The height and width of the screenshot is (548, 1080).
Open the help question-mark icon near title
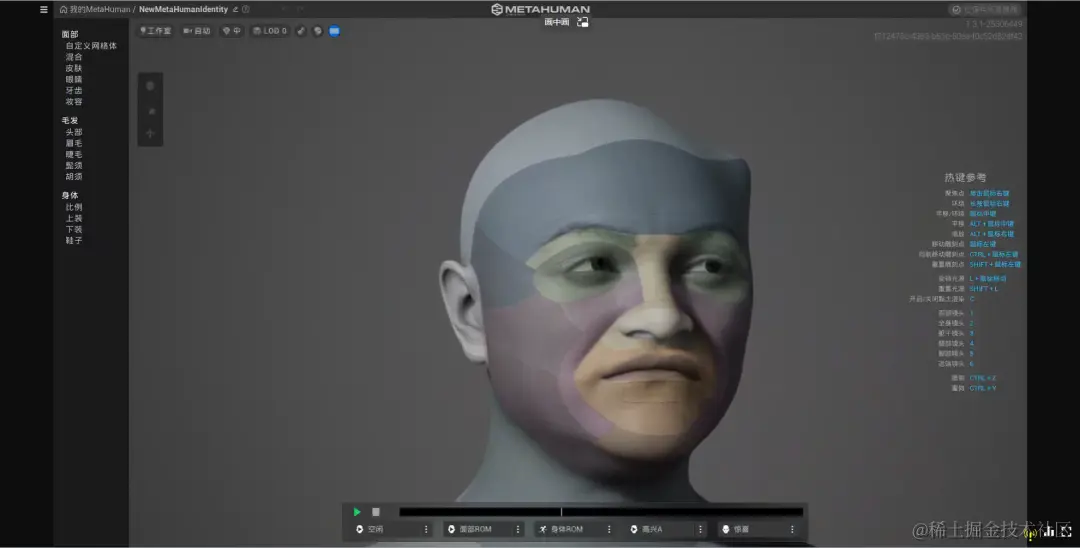[x=246, y=10]
